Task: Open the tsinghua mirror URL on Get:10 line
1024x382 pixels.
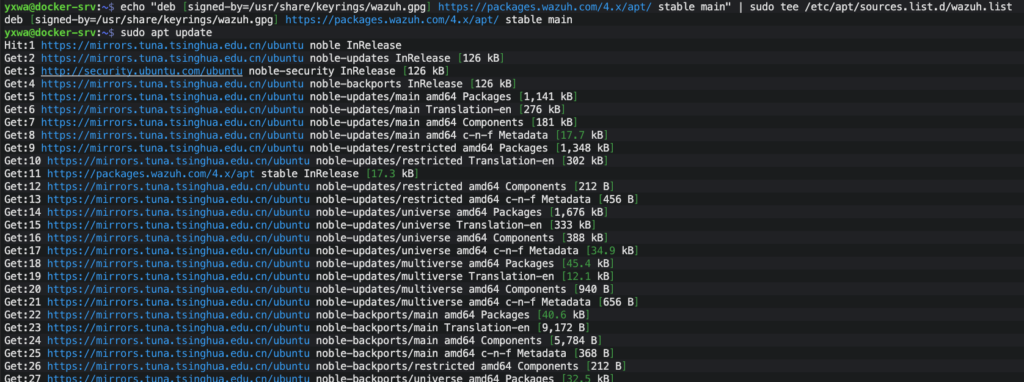Action: 178,161
